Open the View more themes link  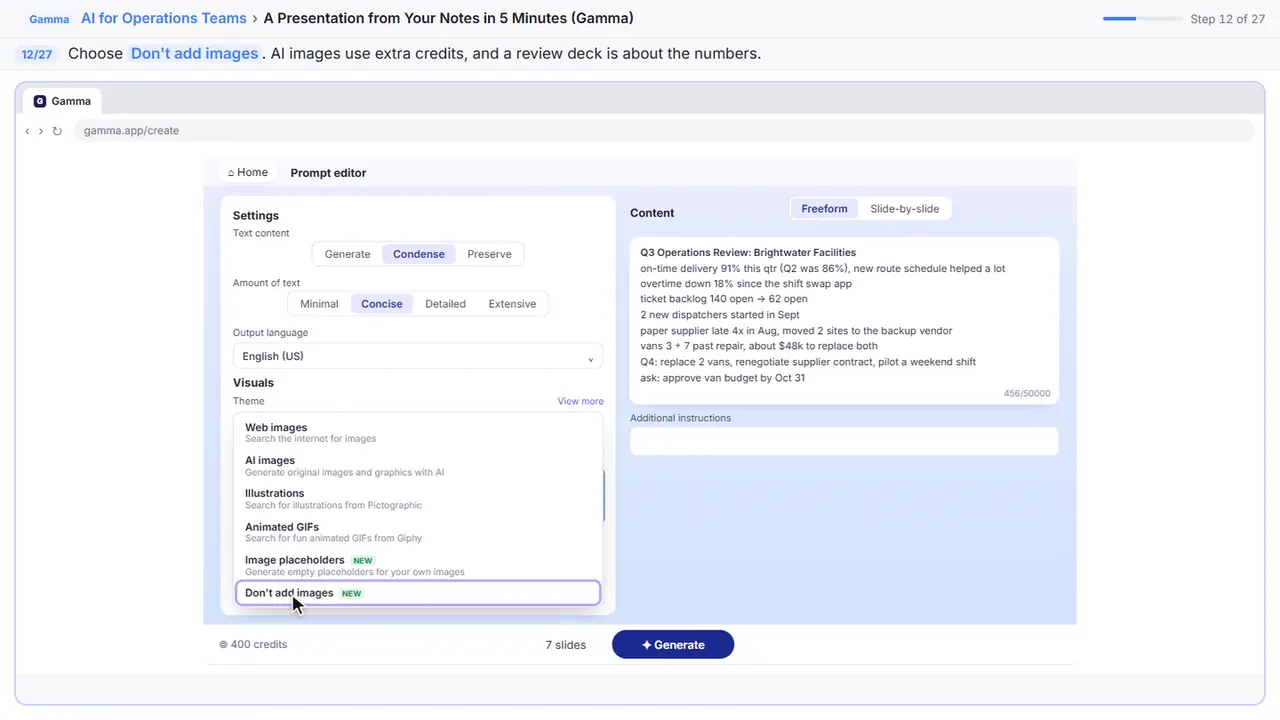coord(580,401)
